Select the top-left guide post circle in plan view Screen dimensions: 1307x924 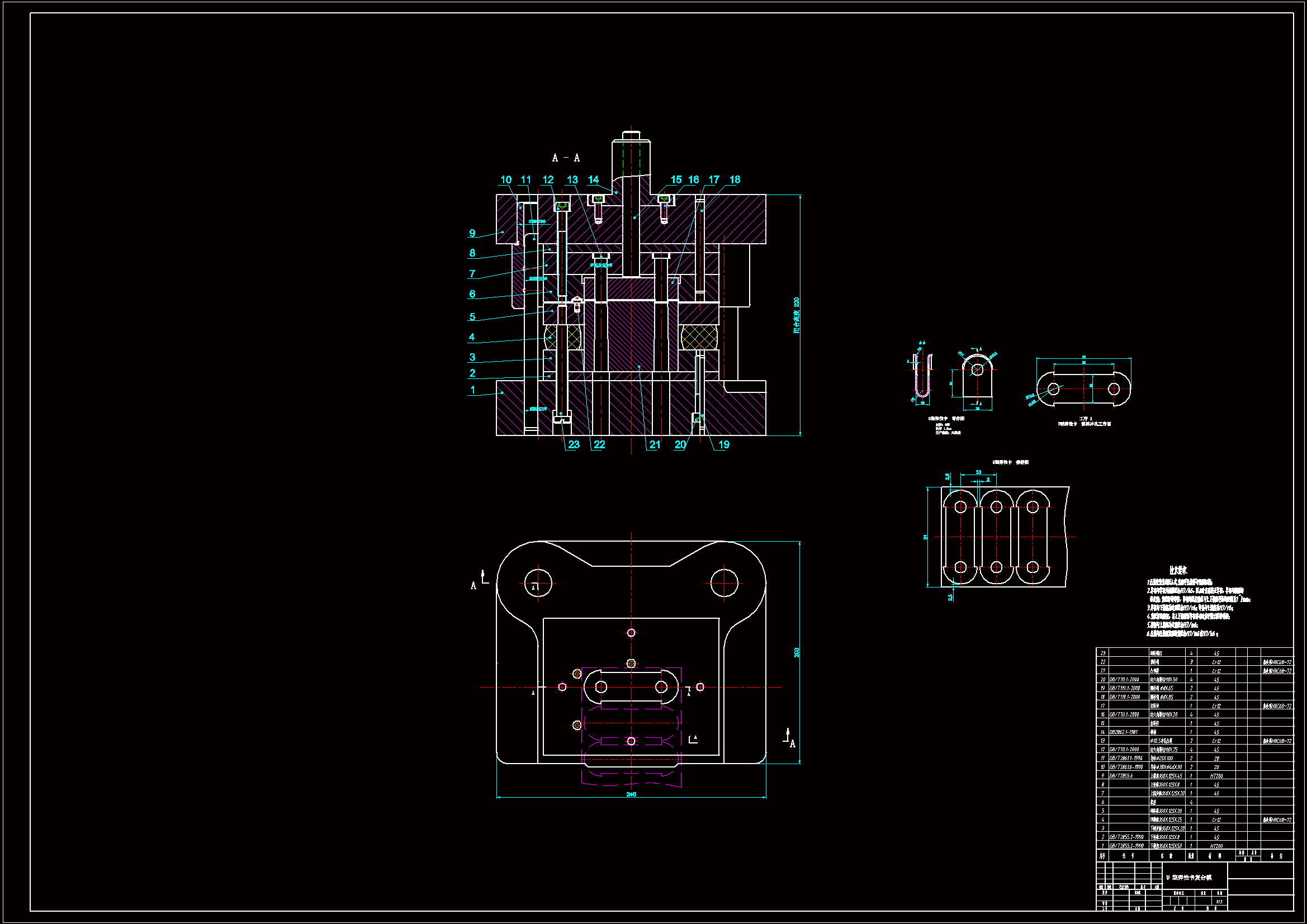(537, 583)
